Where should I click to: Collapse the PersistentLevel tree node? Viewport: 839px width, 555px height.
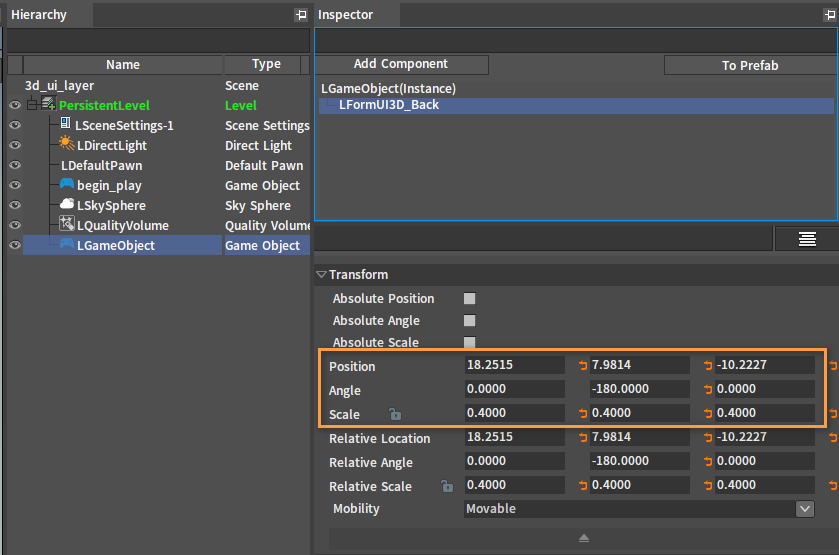click(x=32, y=104)
